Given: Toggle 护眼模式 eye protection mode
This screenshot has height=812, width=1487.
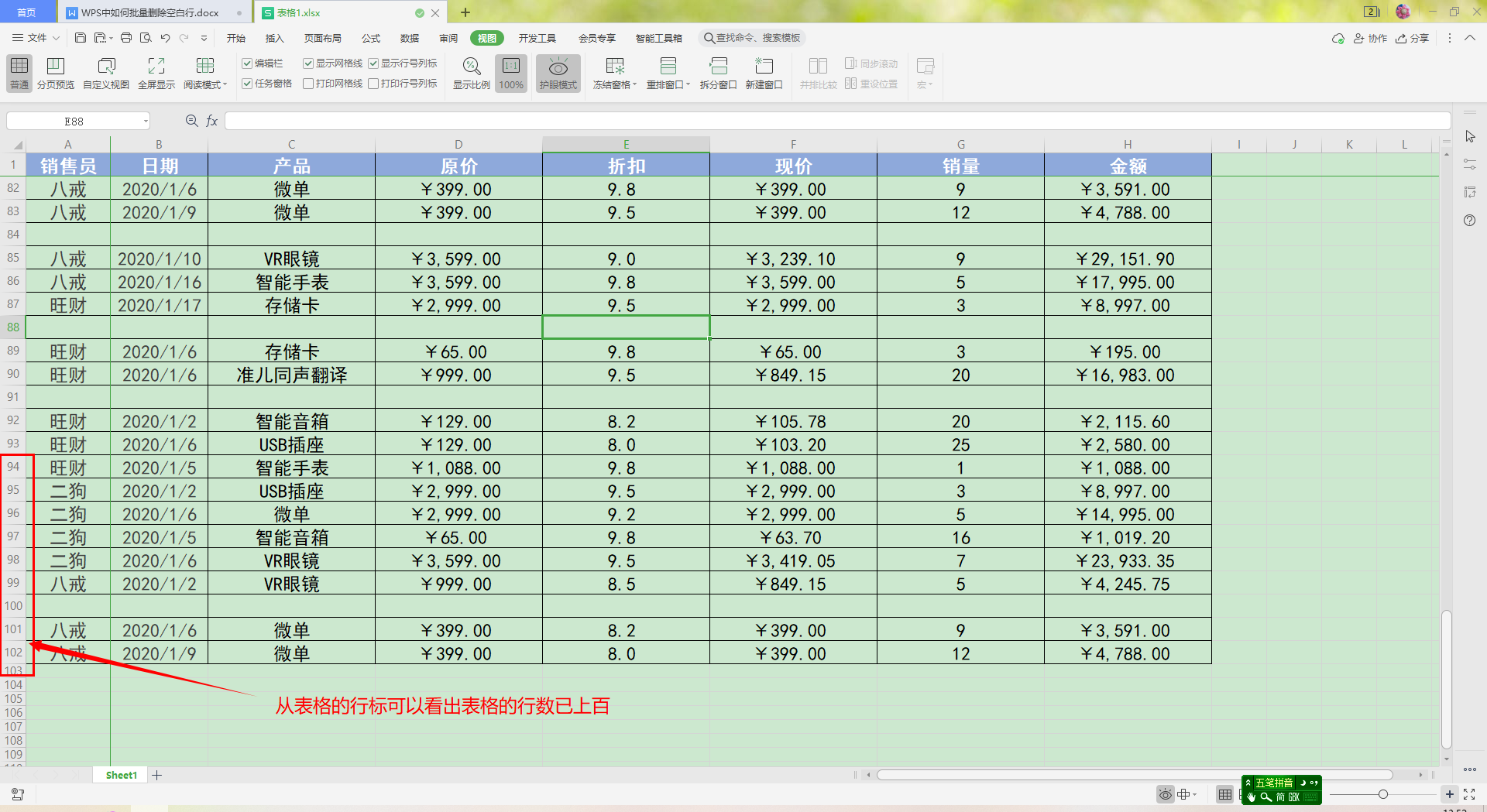Looking at the screenshot, I should point(558,67).
